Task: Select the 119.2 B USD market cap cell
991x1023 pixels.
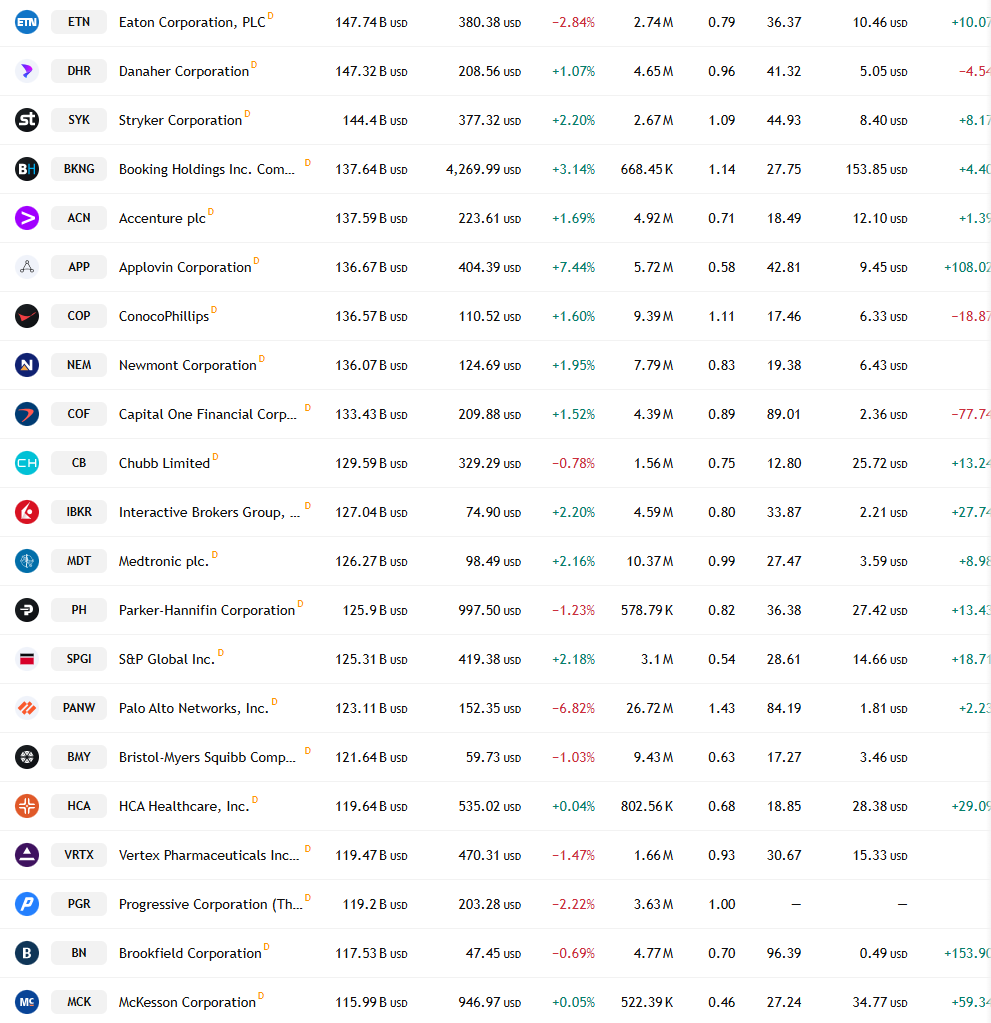Action: 375,904
